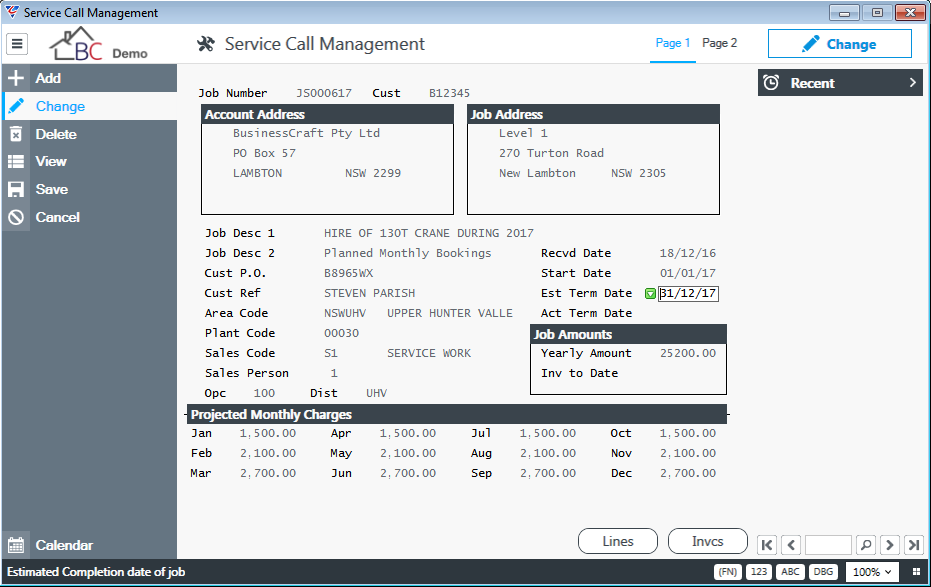Click the Delete trash icon

(x=16, y=134)
